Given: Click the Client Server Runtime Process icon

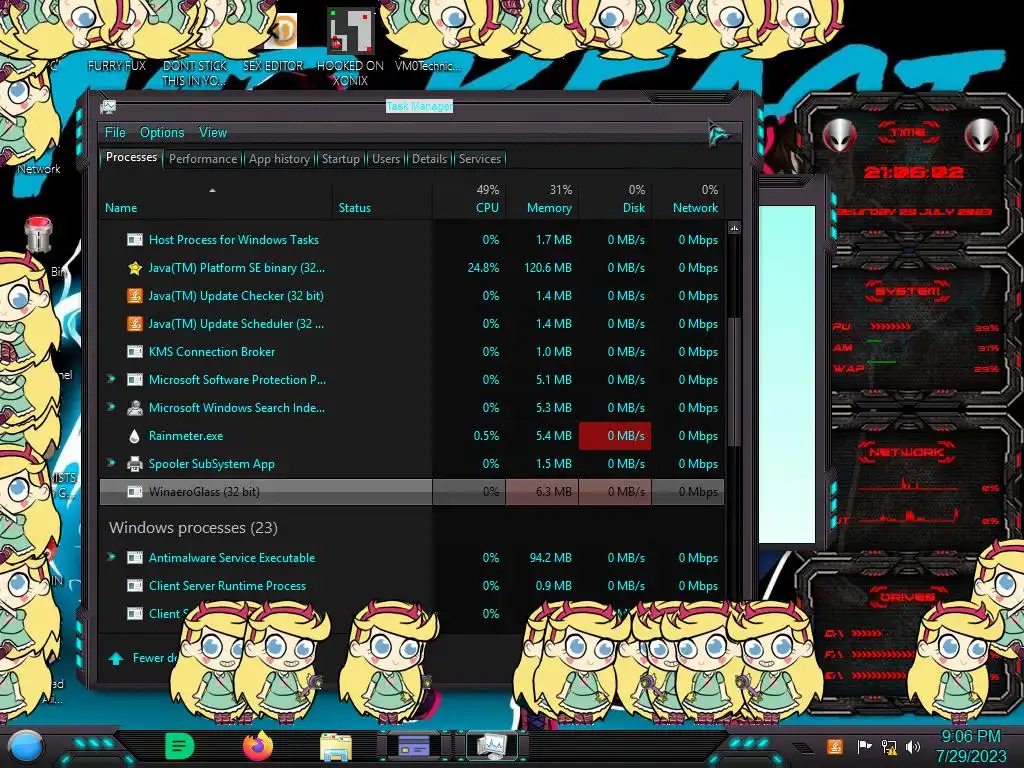Looking at the screenshot, I should [135, 586].
